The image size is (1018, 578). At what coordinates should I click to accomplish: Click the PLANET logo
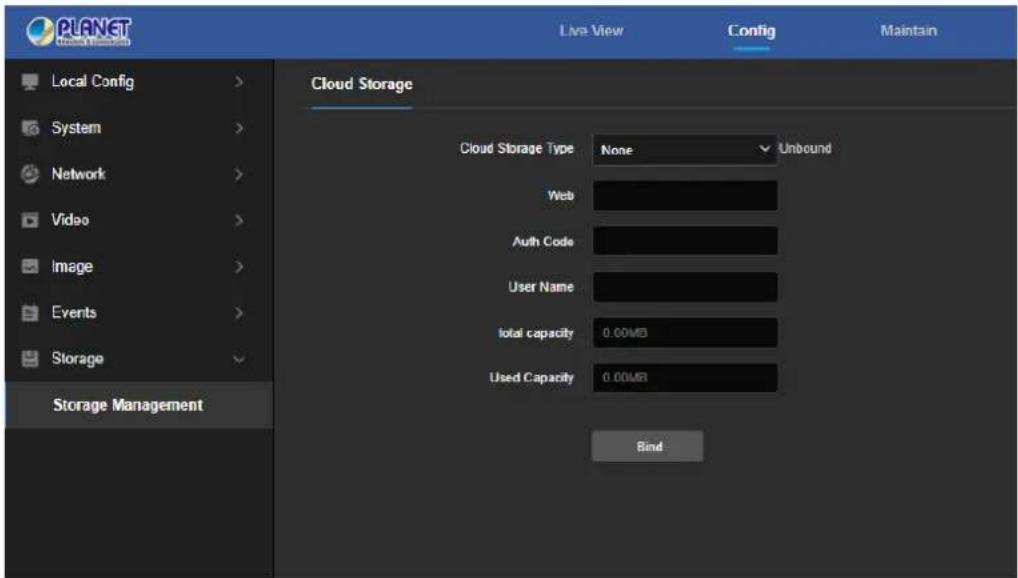pos(79,31)
